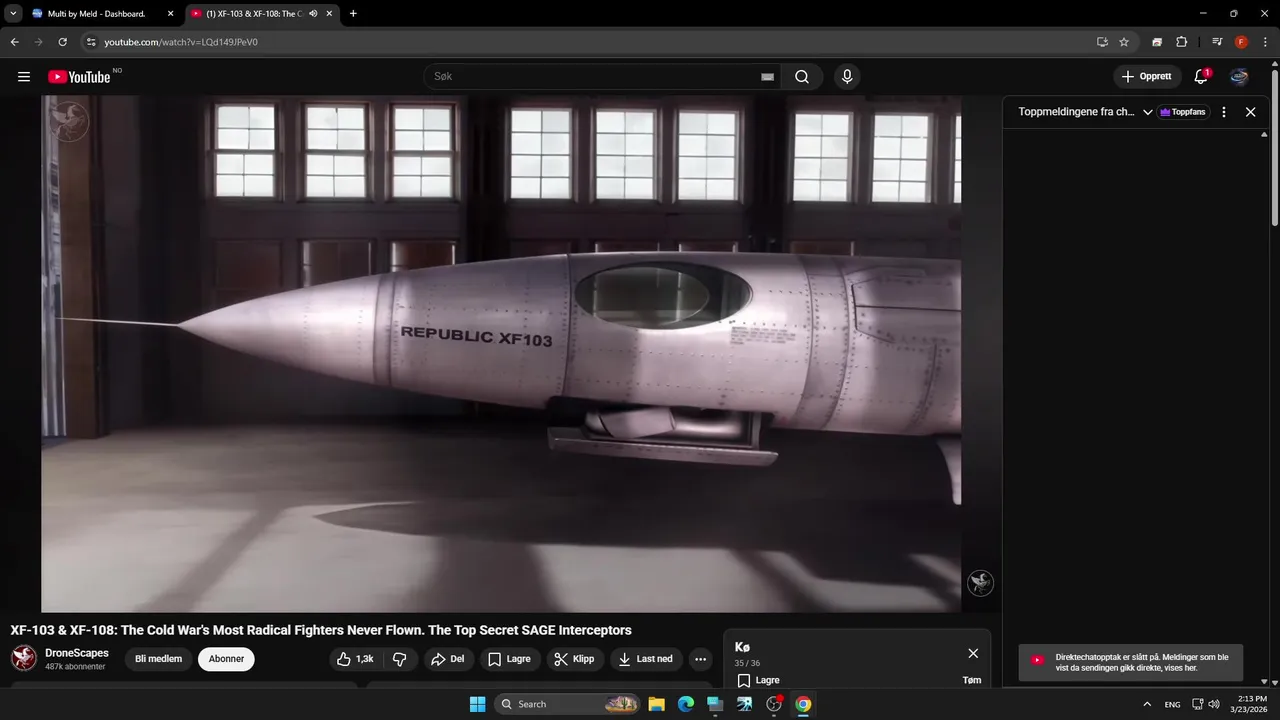Open the Chrome profile avatar
1280x720 pixels.
point(1241,42)
